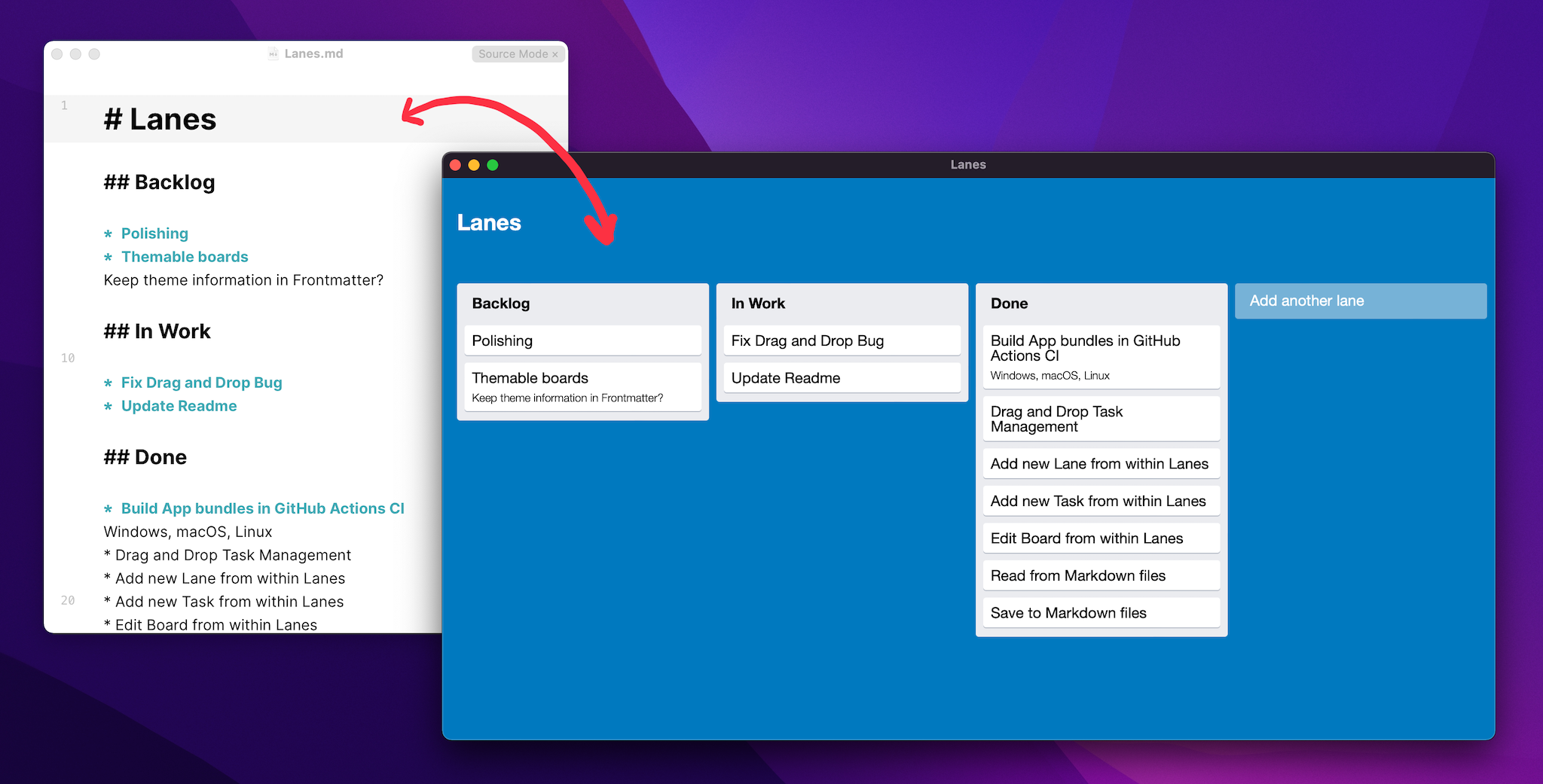Click 'Keep theme information in Frontmatter?' card note

(x=567, y=398)
